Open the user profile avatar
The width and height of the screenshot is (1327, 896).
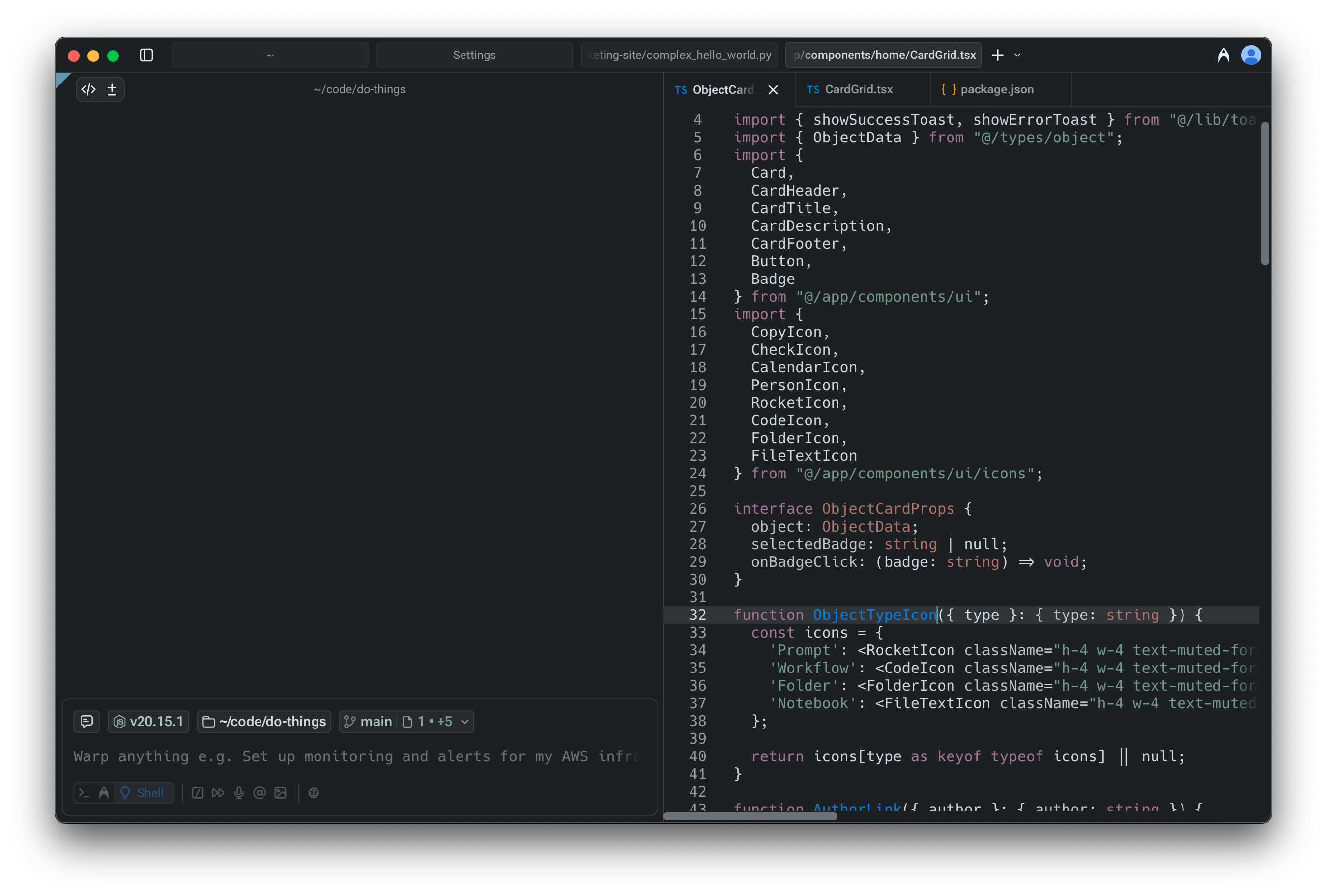1250,55
